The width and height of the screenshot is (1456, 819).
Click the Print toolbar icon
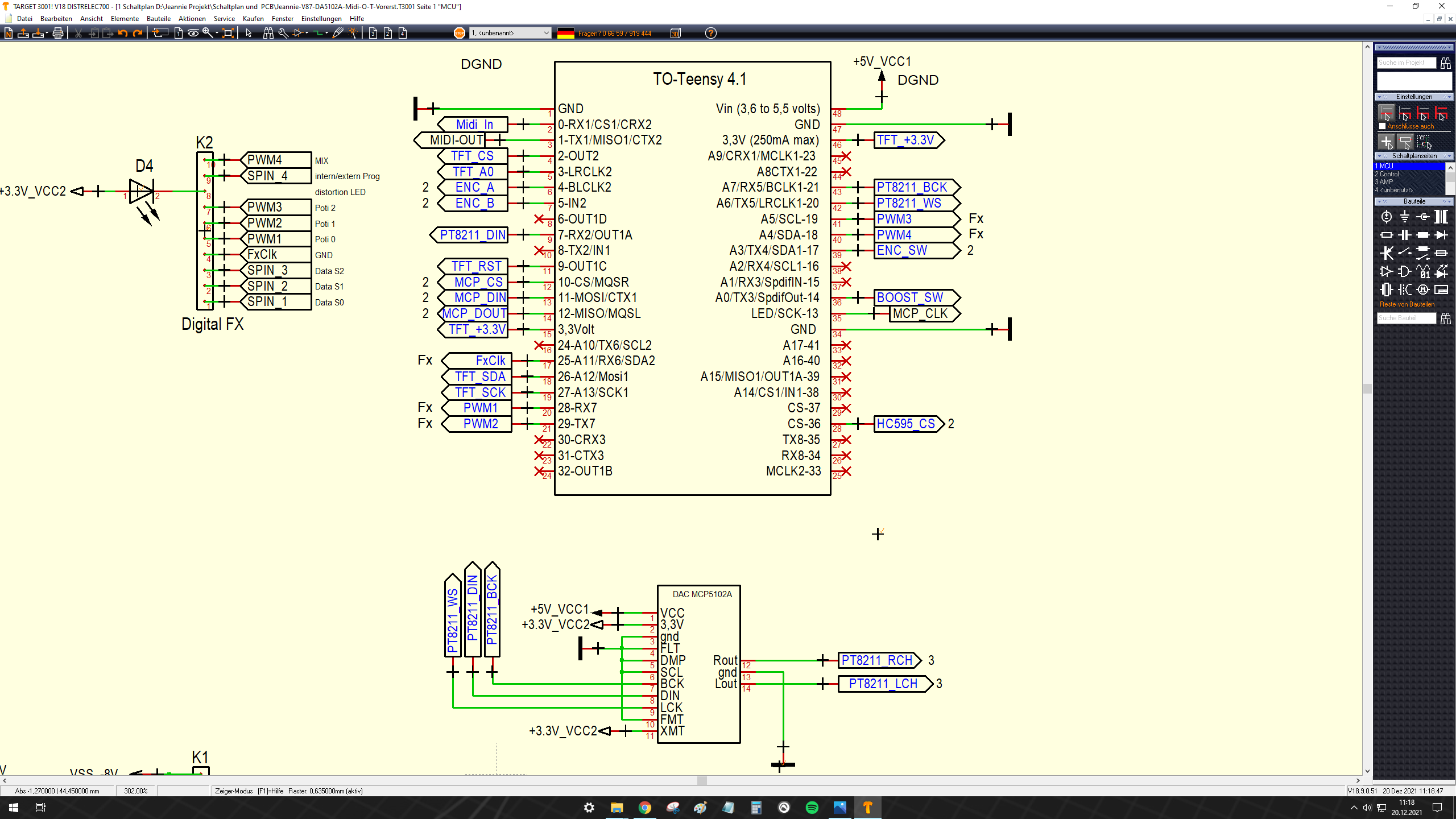(x=57, y=33)
